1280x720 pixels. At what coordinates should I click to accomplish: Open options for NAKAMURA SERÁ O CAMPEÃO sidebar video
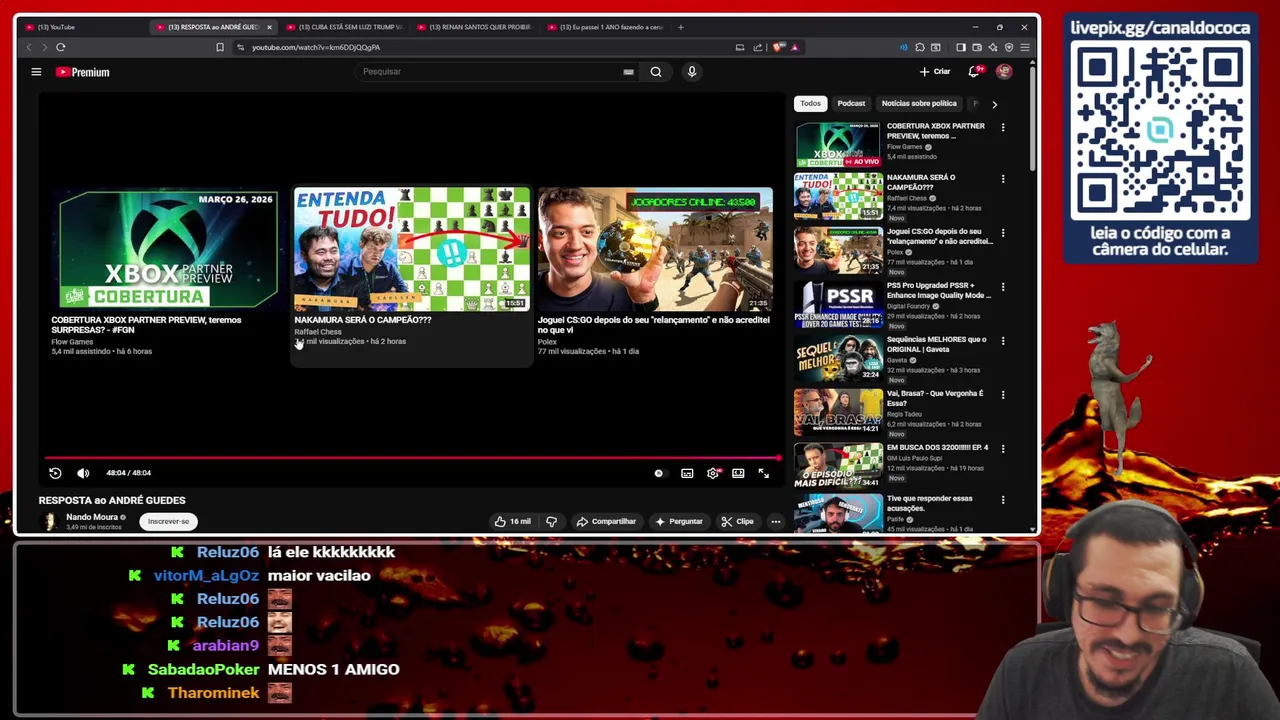coord(1003,179)
